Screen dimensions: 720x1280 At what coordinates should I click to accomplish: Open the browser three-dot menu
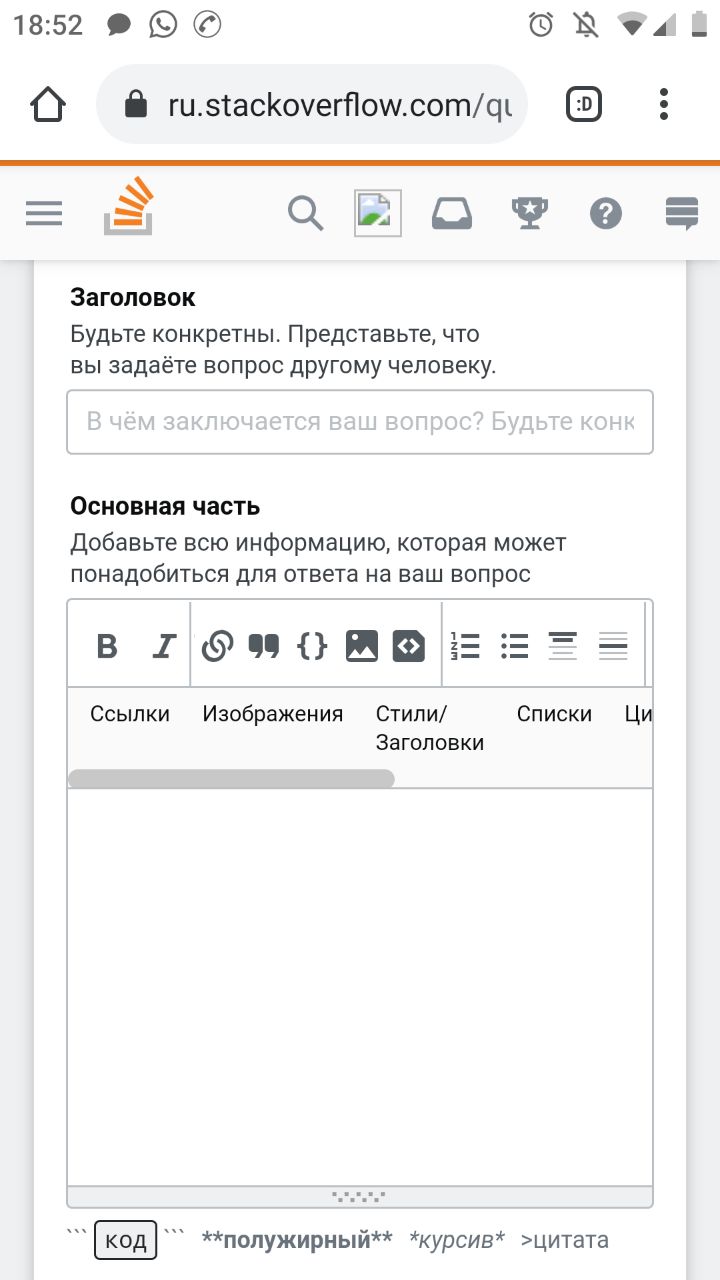click(x=664, y=104)
